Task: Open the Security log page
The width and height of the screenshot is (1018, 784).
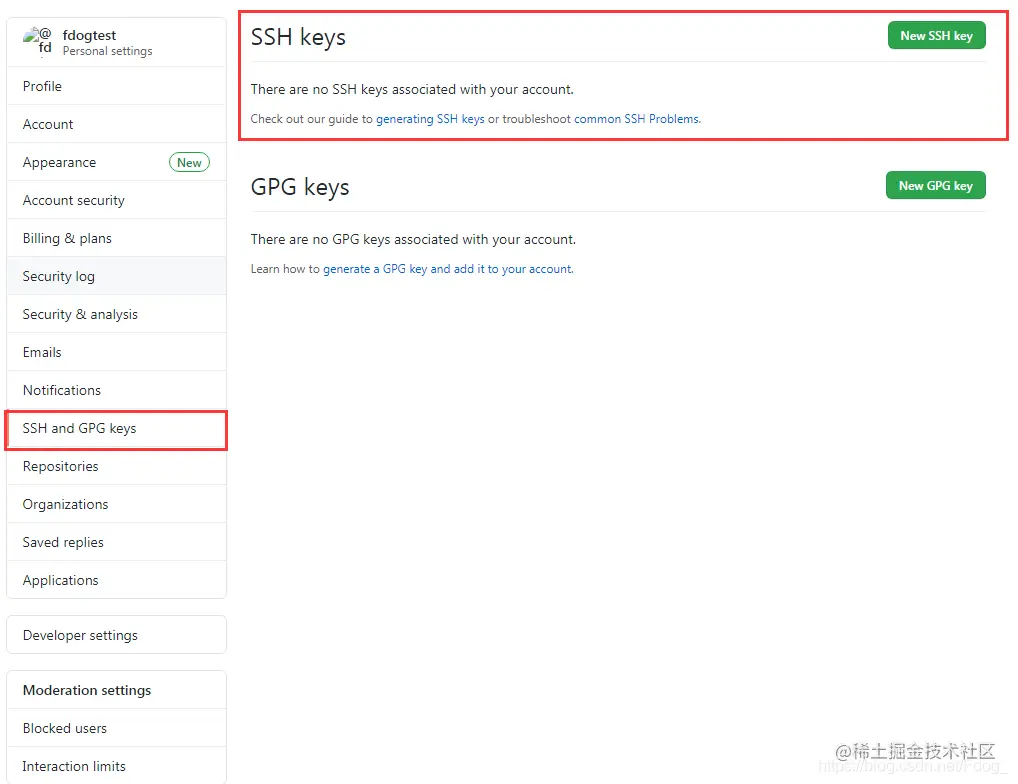Action: 117,276
